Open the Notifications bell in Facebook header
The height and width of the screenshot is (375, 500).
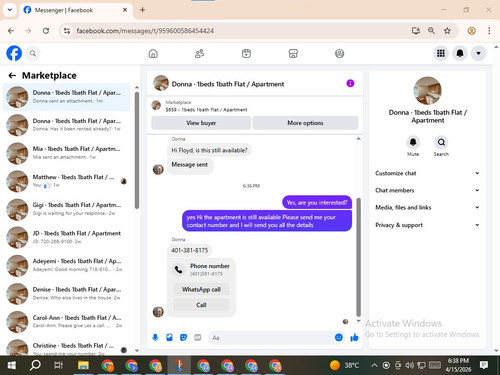click(x=460, y=53)
